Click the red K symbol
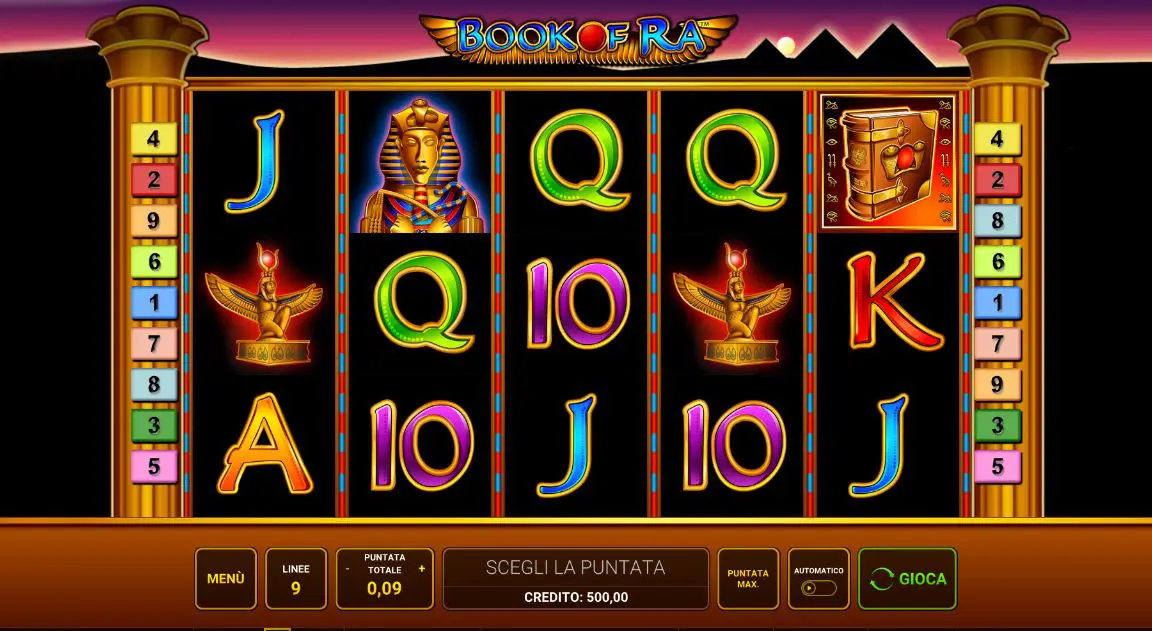The height and width of the screenshot is (631, 1152). pos(894,301)
